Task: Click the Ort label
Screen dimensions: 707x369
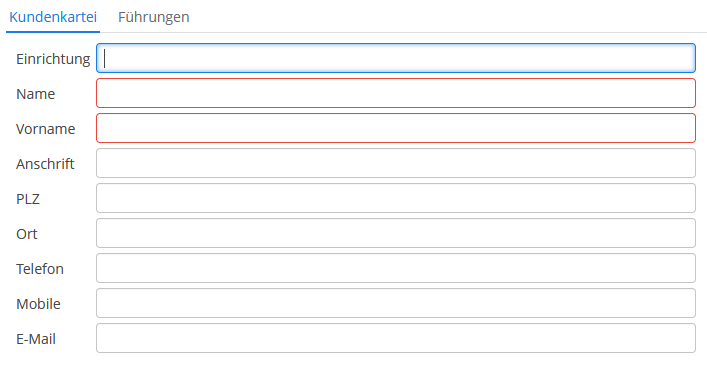Action: [x=27, y=234]
